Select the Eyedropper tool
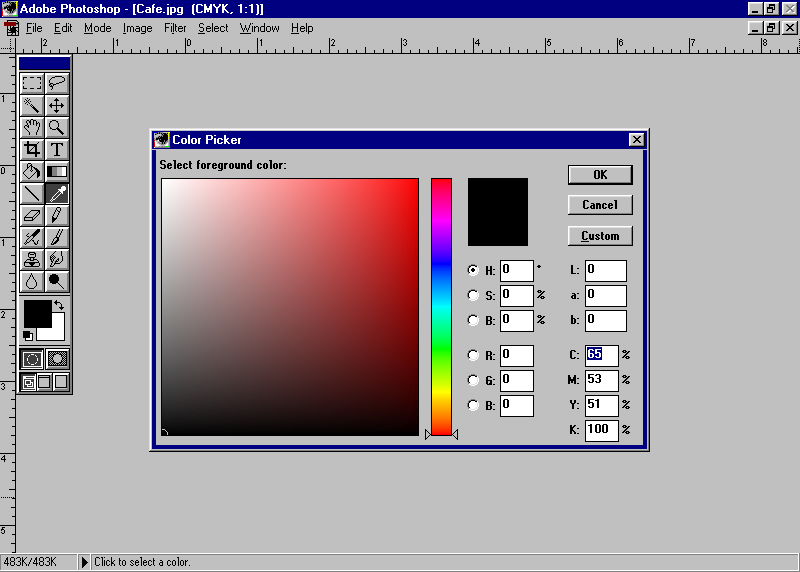 click(x=57, y=194)
